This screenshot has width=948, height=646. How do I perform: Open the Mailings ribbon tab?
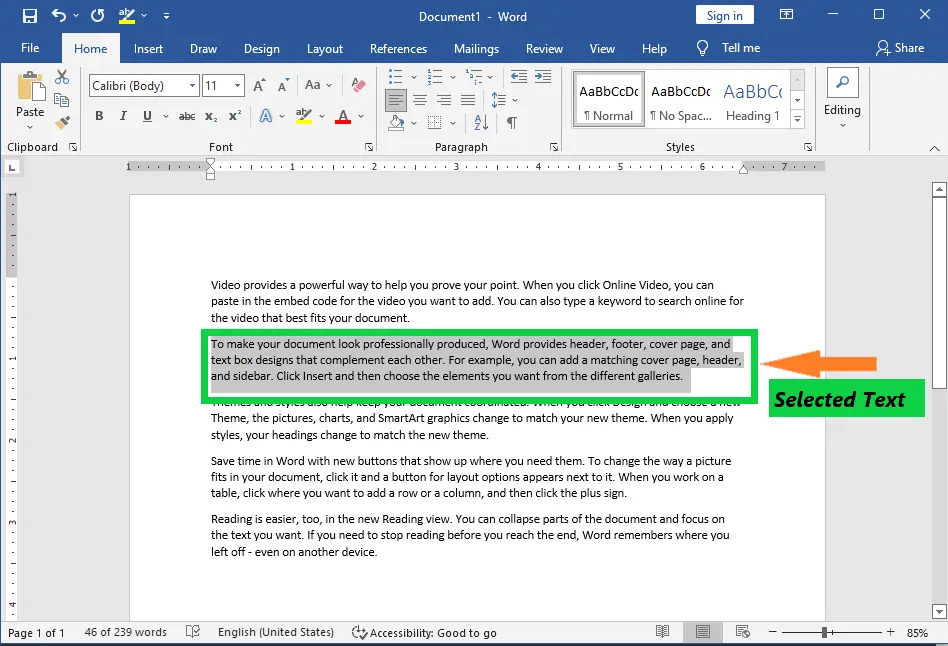(x=476, y=48)
